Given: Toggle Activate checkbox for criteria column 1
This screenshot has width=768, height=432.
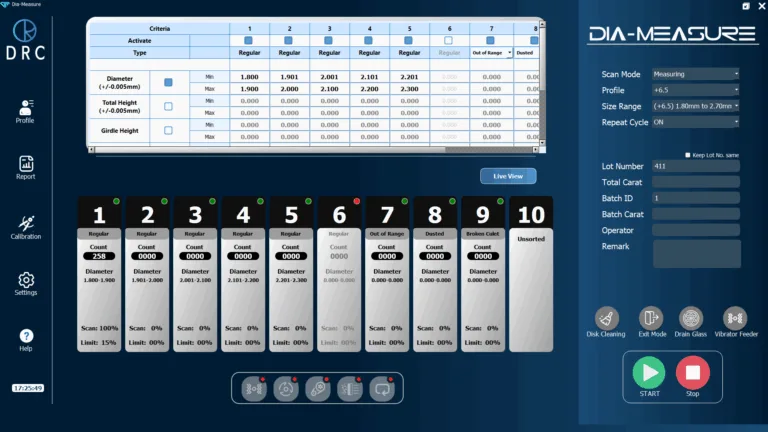Looking at the screenshot, I should coord(248,41).
